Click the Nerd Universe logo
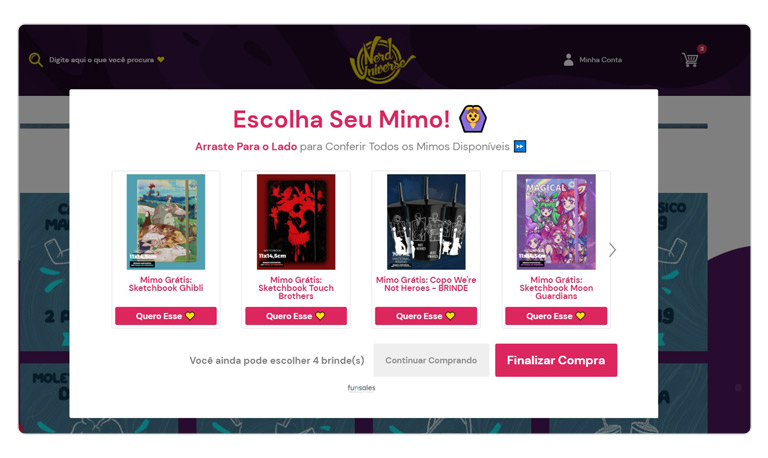The height and width of the screenshot is (458, 768). [382, 59]
